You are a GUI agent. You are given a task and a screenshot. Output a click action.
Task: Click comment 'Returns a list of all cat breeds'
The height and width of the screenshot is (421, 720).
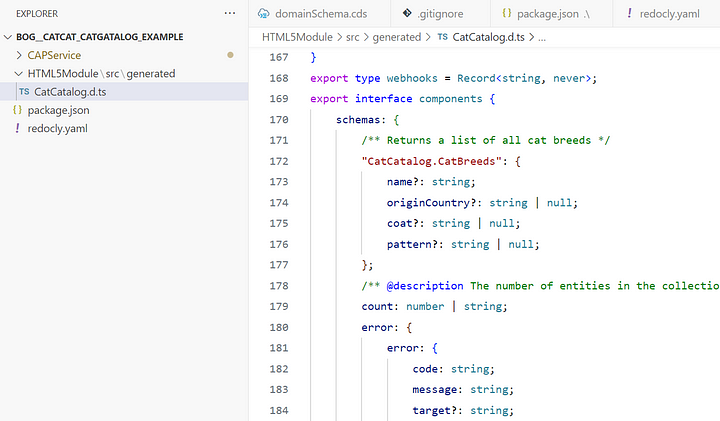pos(489,140)
